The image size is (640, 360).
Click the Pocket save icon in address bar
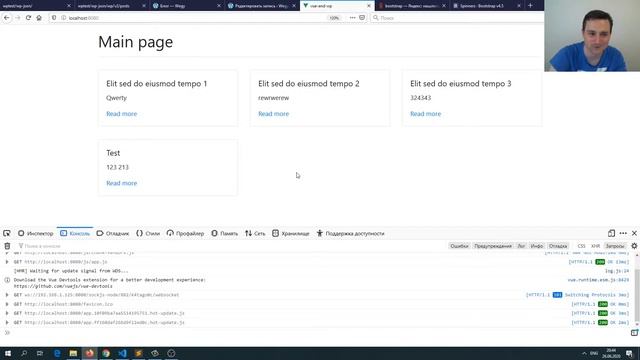362,18
